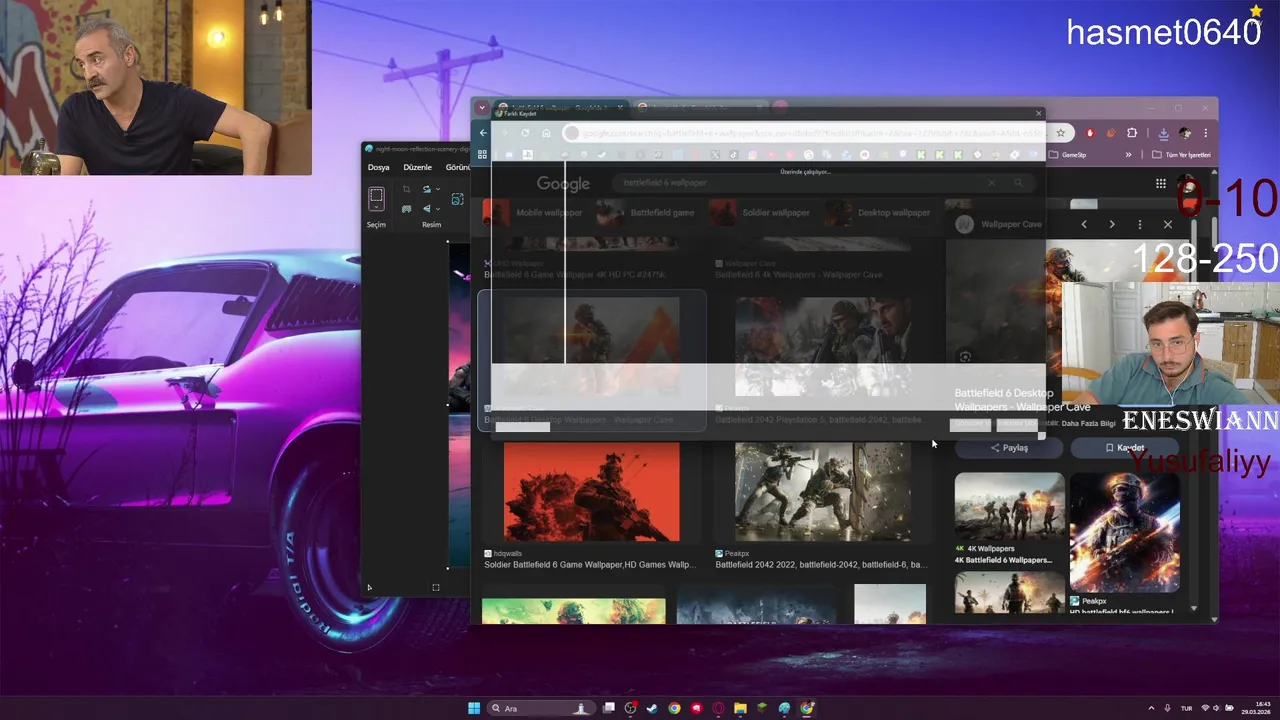Click the Kaydet save button
Image resolution: width=1280 pixels, height=720 pixels.
(x=1125, y=448)
